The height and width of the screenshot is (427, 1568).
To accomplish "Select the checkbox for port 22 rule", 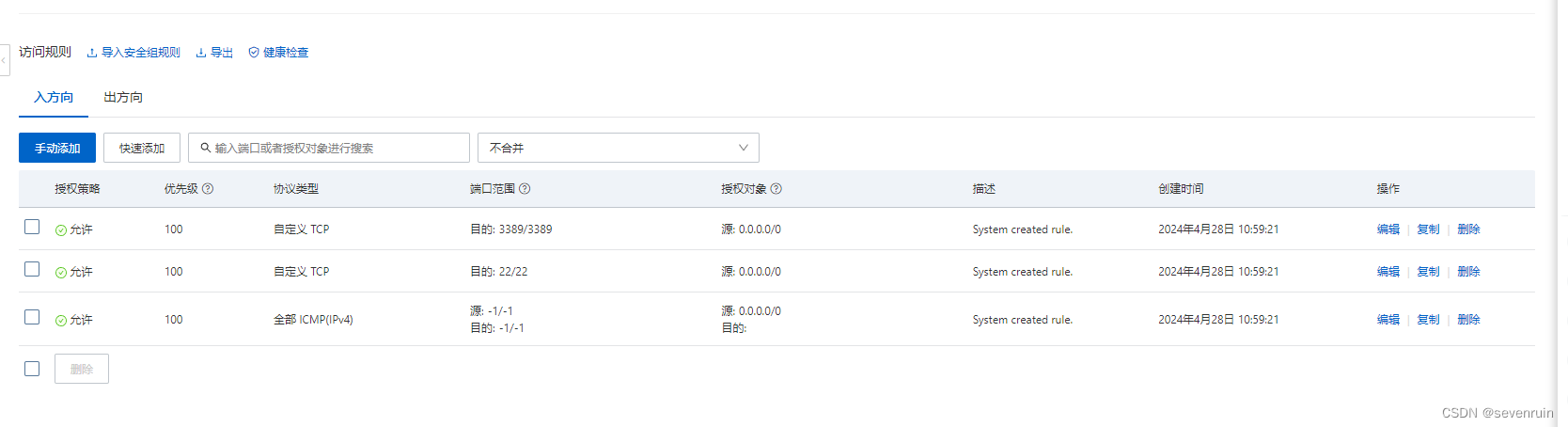I will click(x=32, y=269).
